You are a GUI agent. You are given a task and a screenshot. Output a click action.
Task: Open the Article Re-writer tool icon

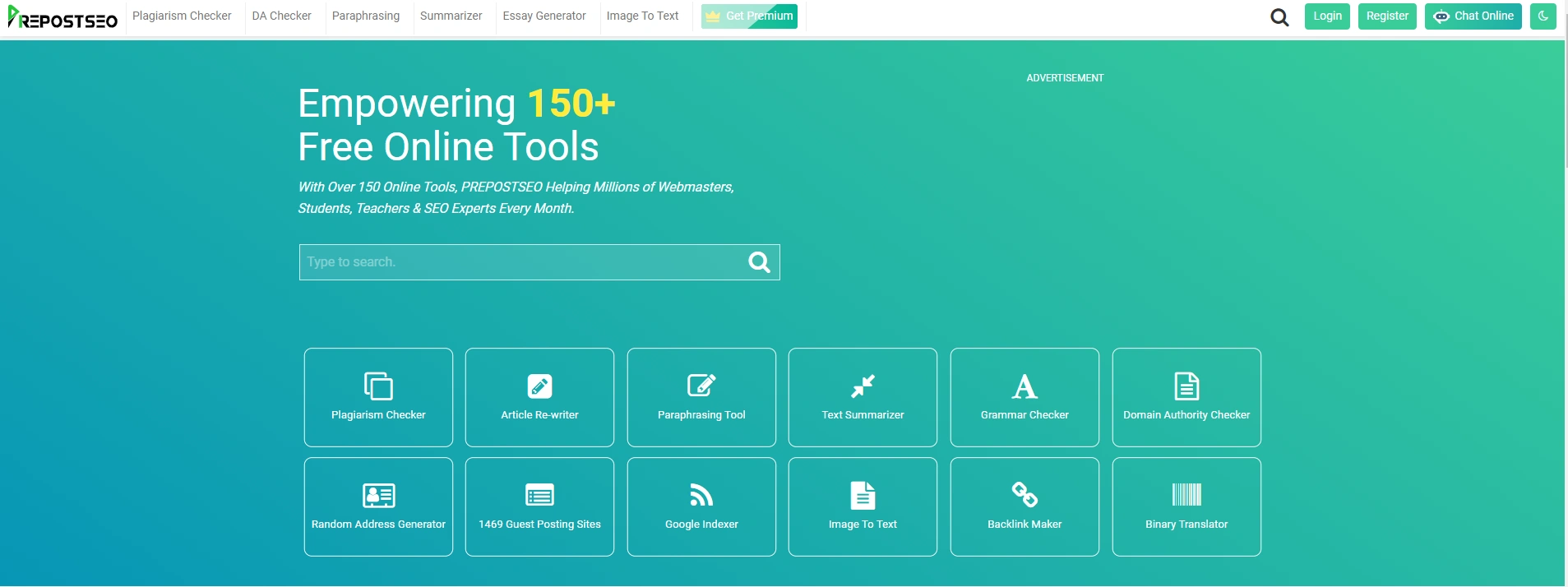[x=539, y=386]
